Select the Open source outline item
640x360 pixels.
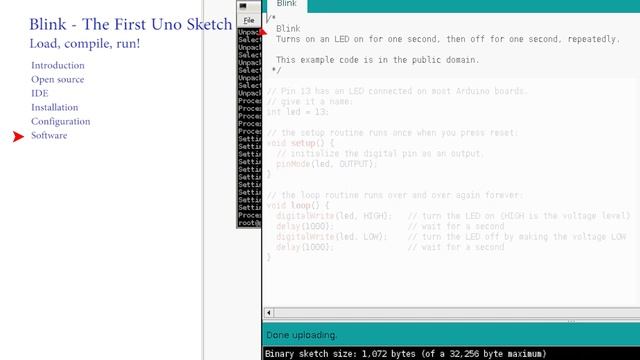[58, 79]
